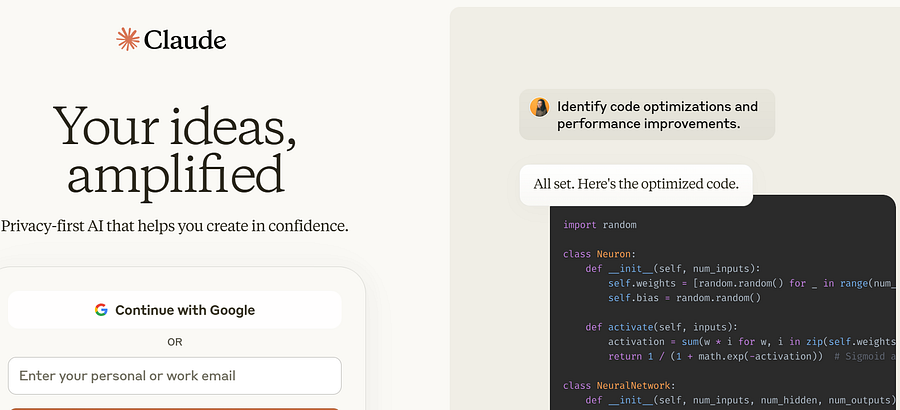This screenshot has width=900, height=410.
Task: Click "self.bias = random.random()" code line
Action: 684,298
